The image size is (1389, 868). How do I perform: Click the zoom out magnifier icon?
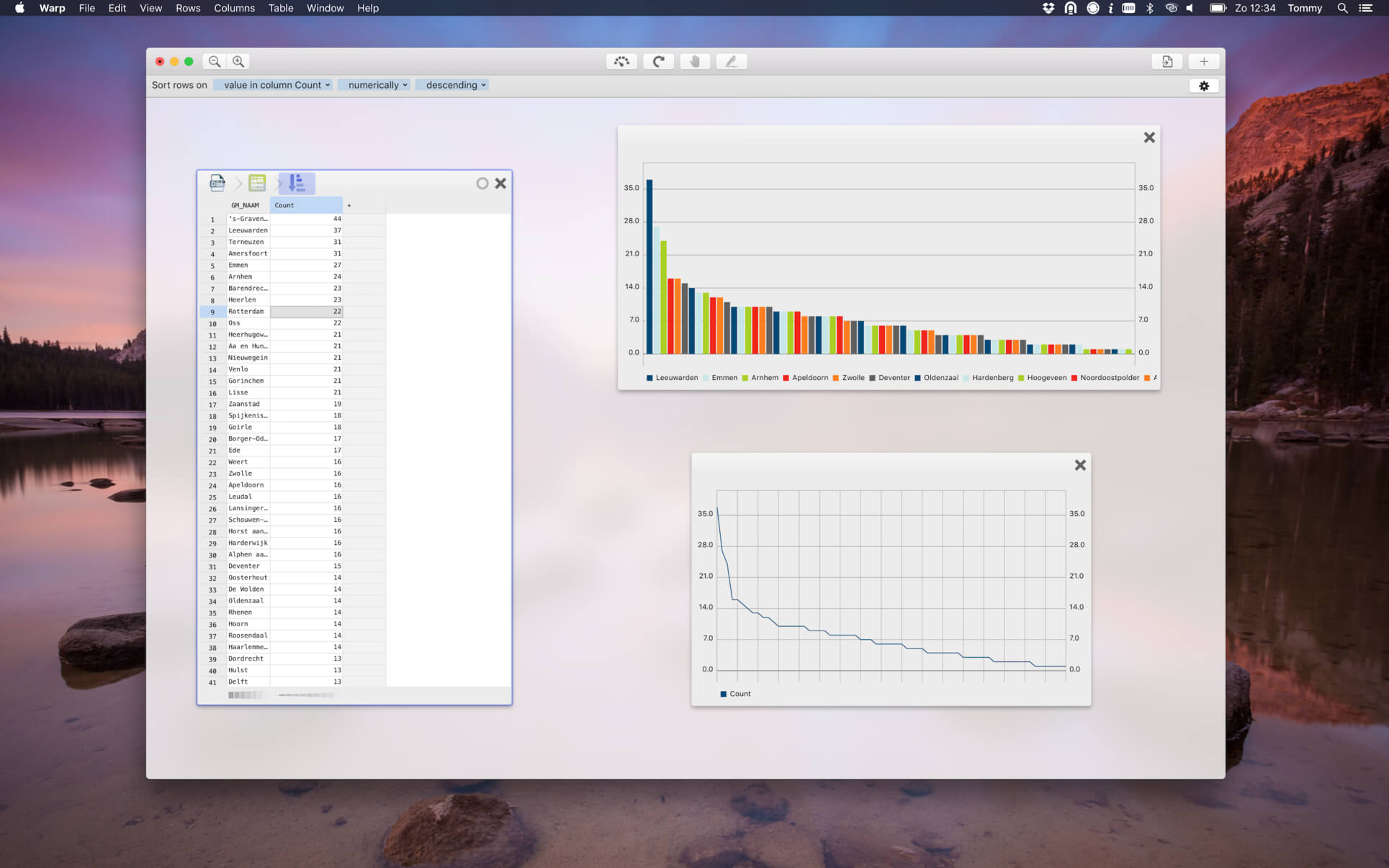click(215, 62)
